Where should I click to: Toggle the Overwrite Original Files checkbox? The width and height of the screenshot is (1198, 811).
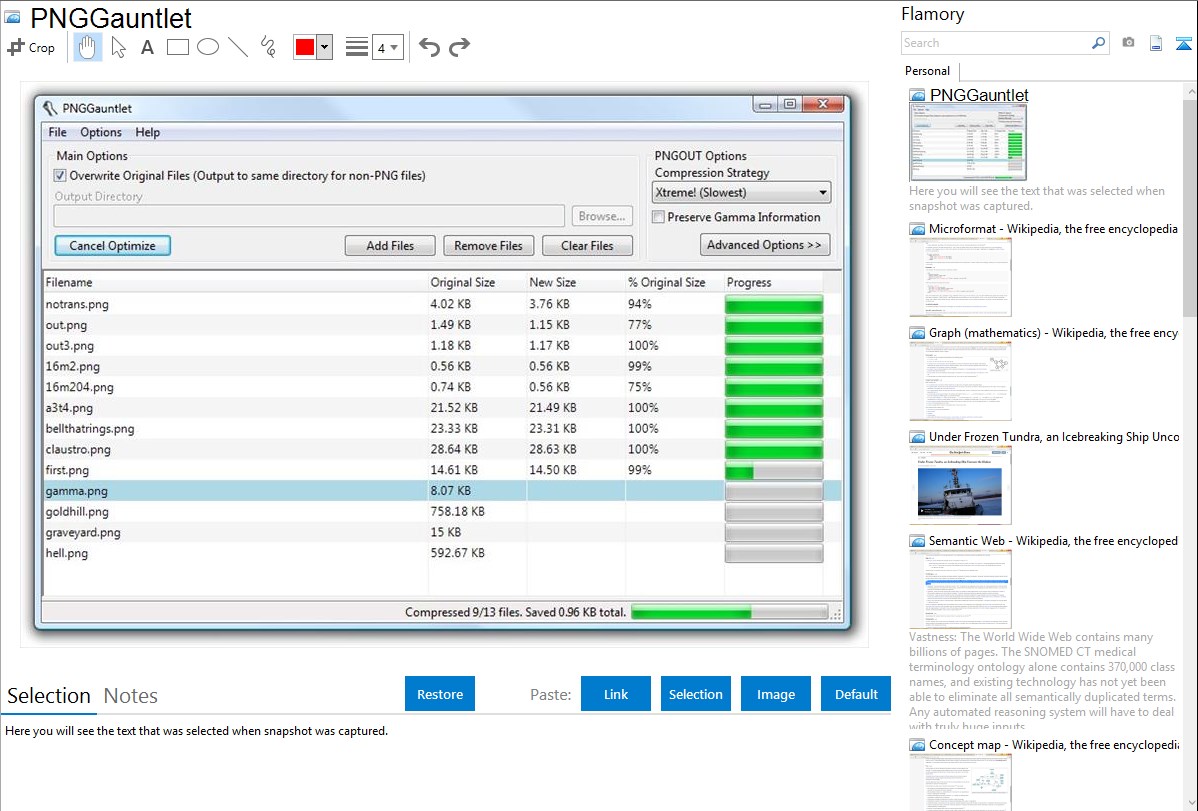60,175
